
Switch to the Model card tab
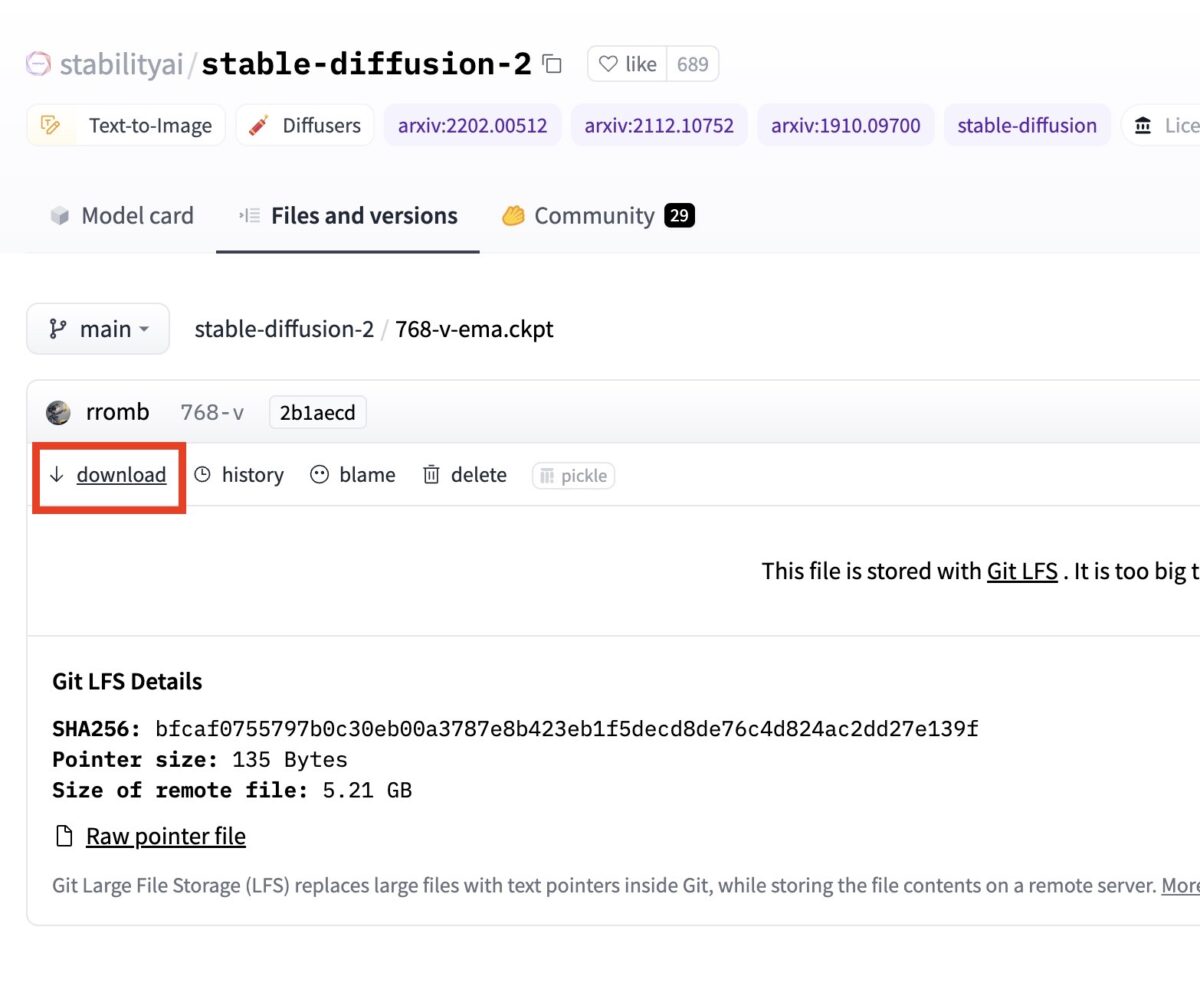coord(122,216)
